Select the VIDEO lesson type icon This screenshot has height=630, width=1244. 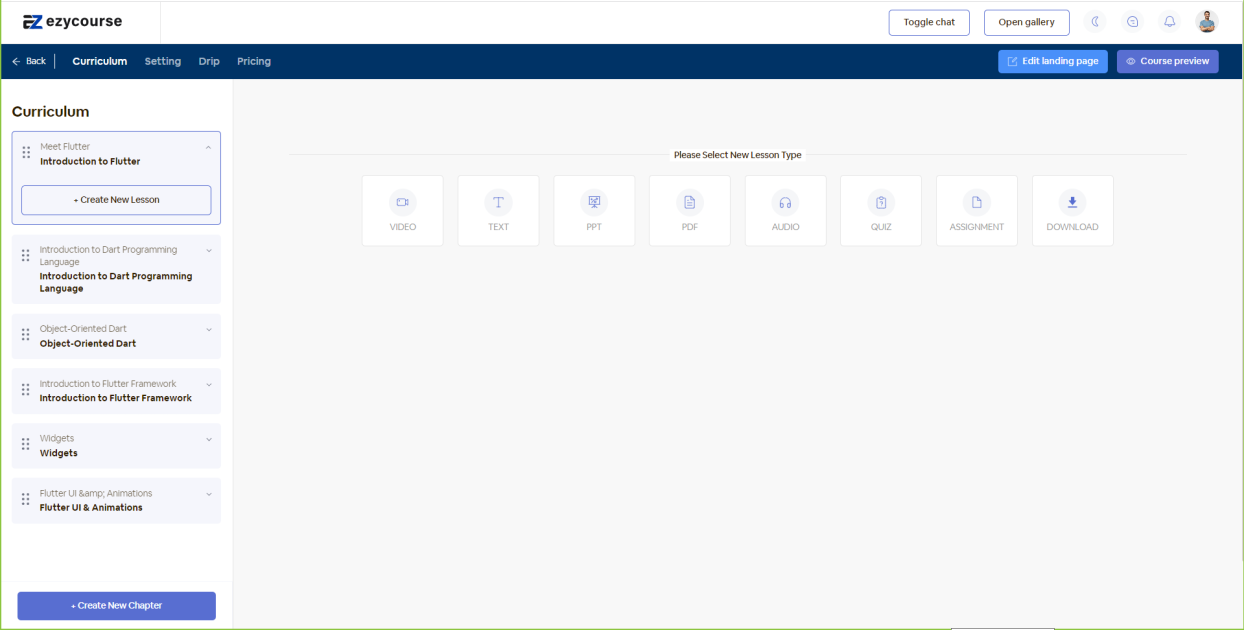(402, 203)
